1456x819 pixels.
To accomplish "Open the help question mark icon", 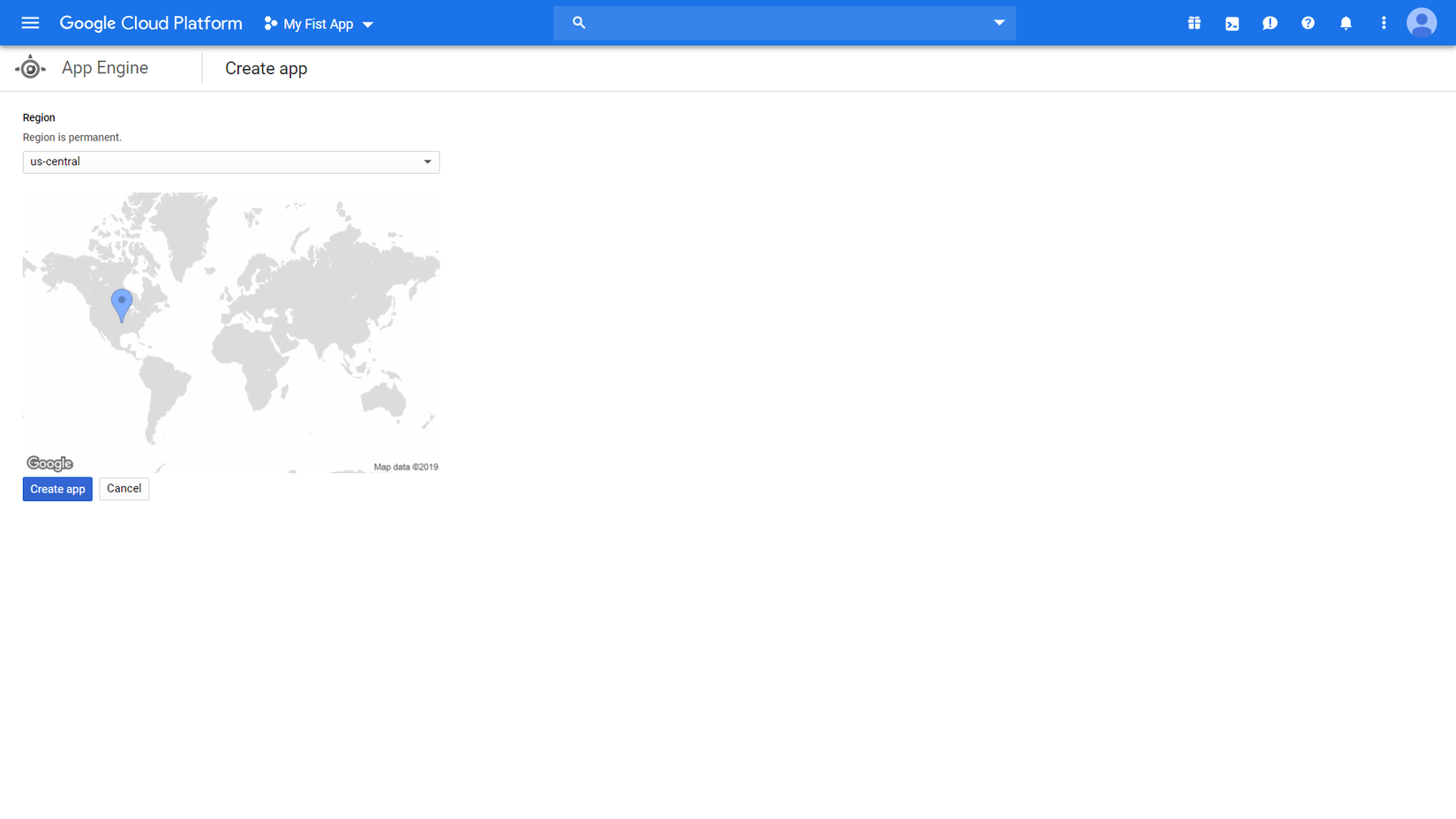I will click(x=1308, y=23).
